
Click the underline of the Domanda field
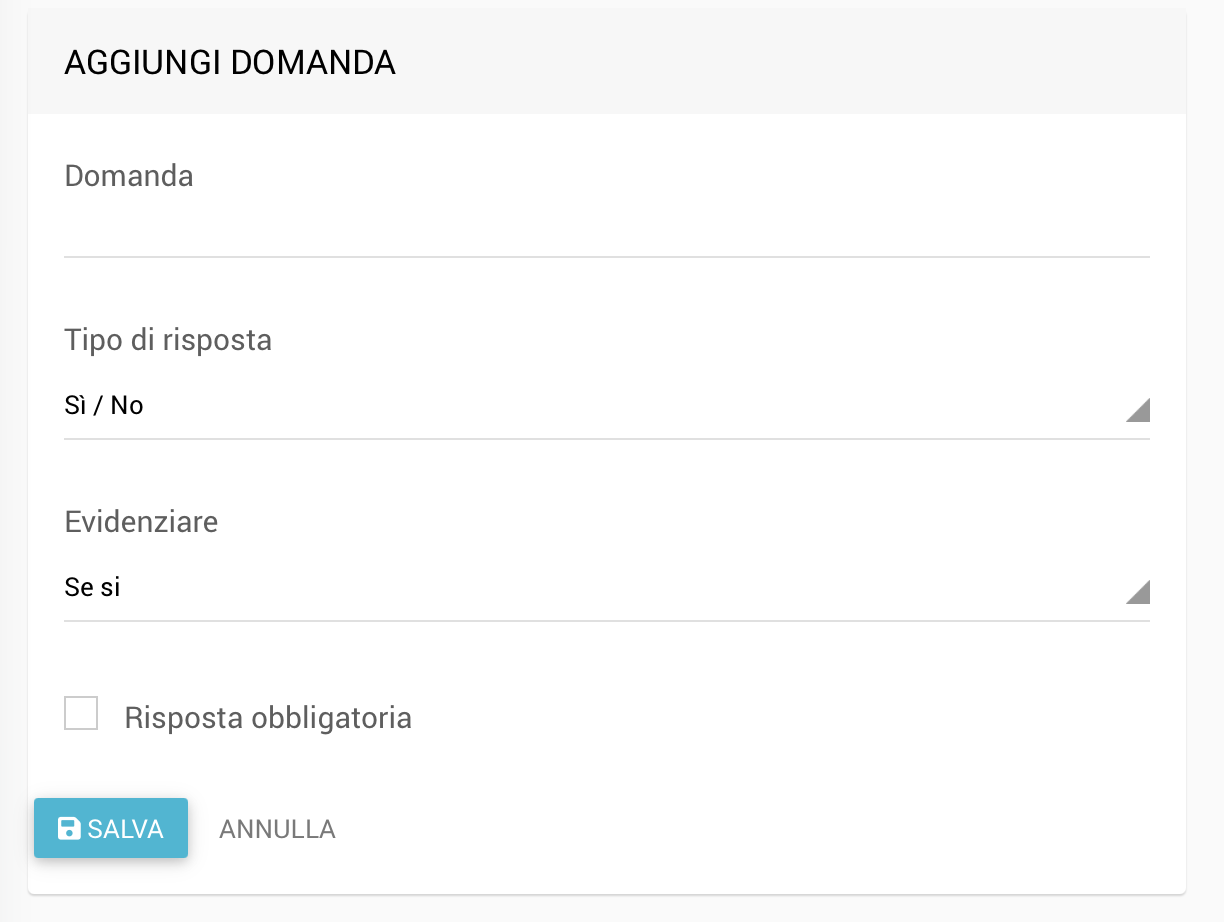click(606, 256)
